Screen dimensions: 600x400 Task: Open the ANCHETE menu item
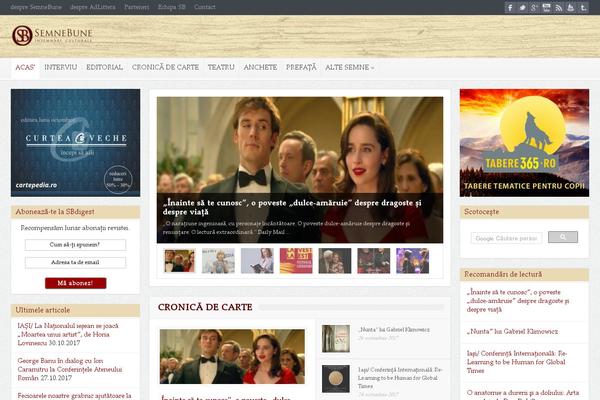pos(260,67)
